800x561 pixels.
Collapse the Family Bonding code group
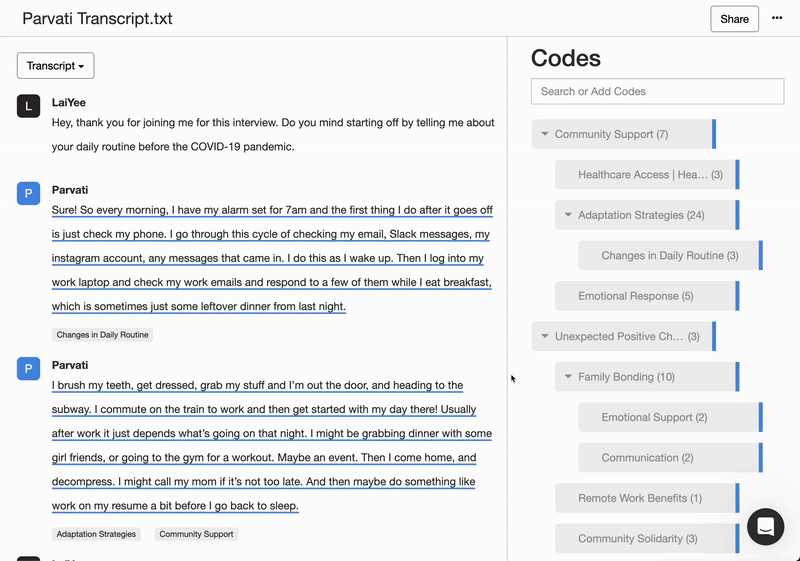pos(568,377)
